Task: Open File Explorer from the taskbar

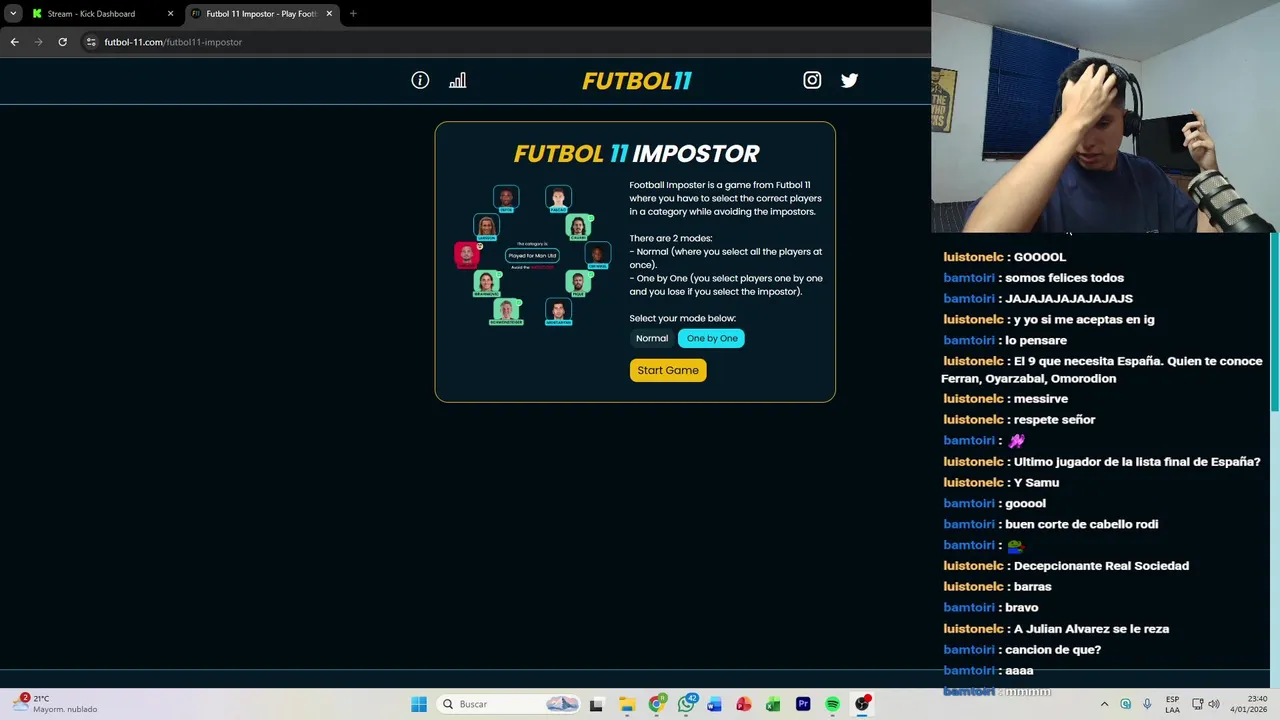Action: (627, 704)
